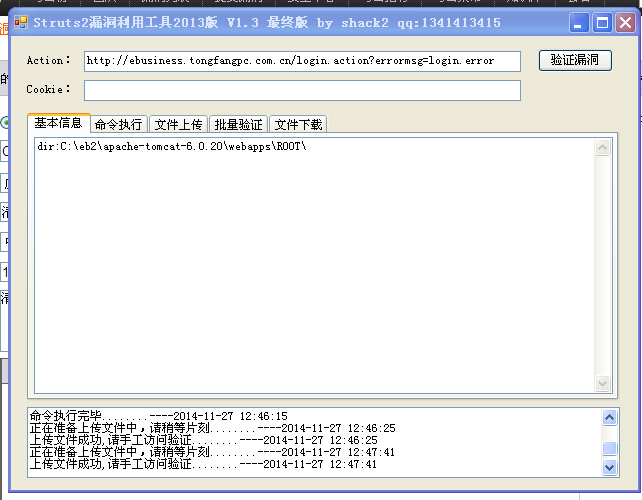The width and height of the screenshot is (642, 500).
Task: Click log line 命令执行完毕 12:46:15
Action: point(158,416)
